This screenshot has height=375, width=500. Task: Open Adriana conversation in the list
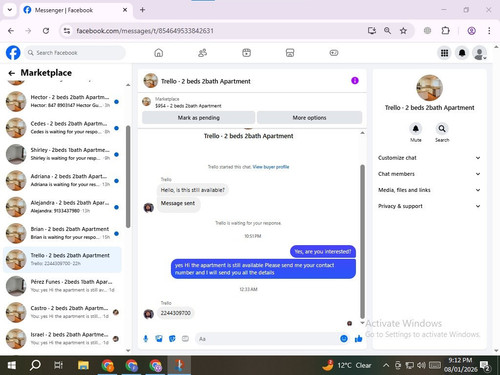pos(62,180)
